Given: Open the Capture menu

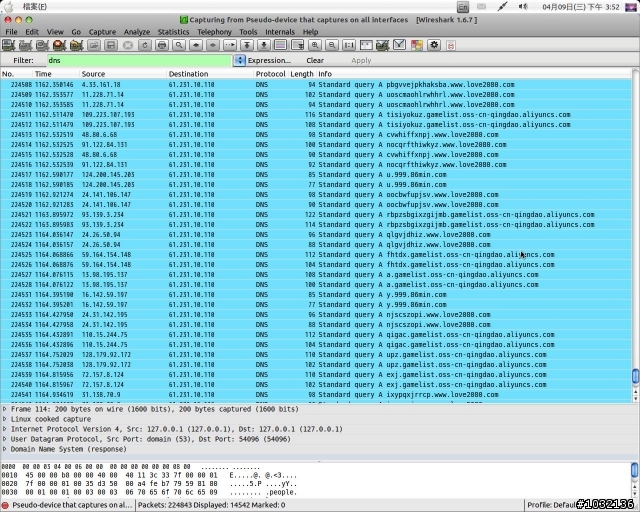Looking at the screenshot, I should tap(102, 32).
